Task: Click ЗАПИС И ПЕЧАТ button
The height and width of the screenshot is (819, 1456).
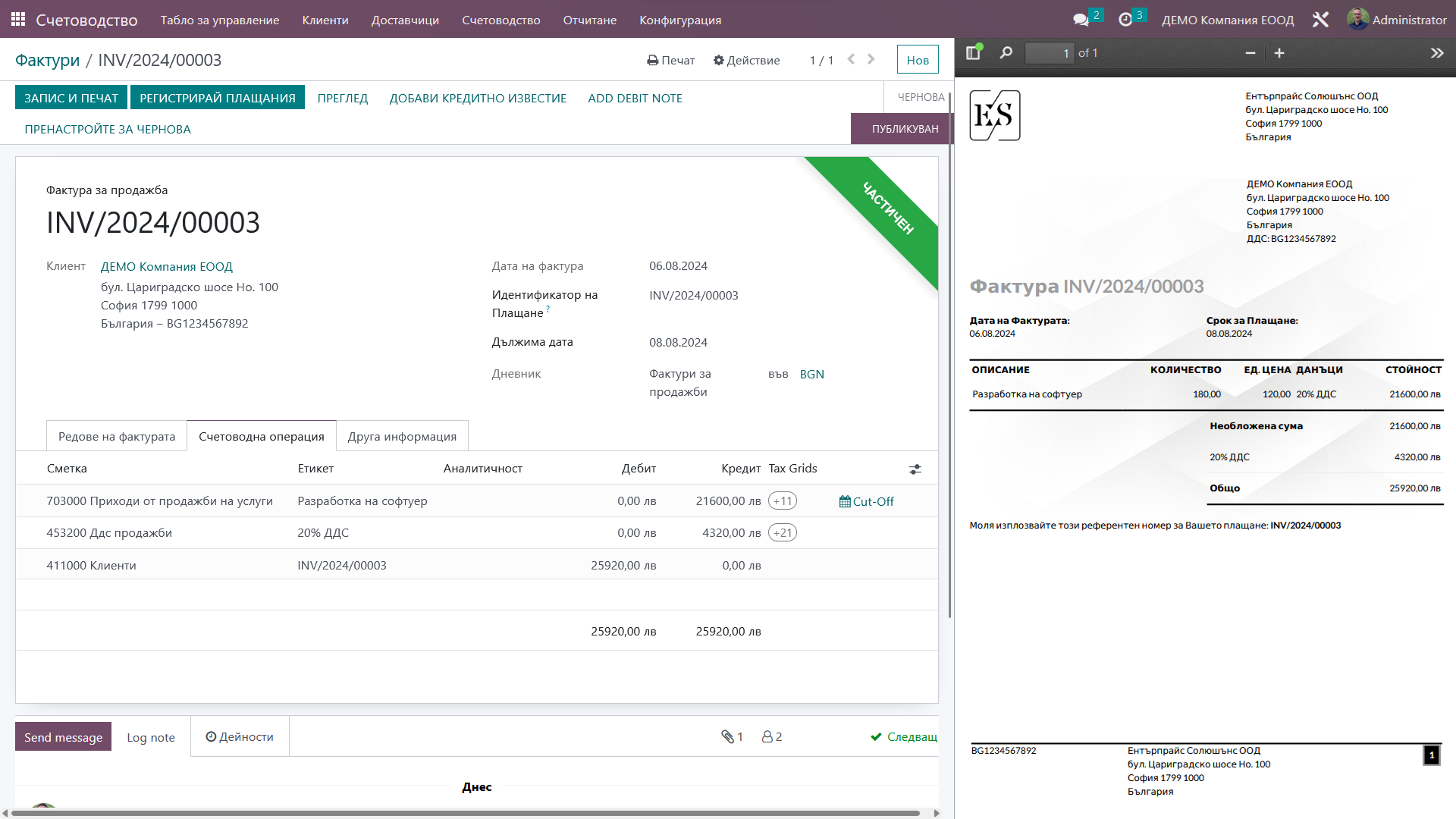Action: (x=71, y=98)
